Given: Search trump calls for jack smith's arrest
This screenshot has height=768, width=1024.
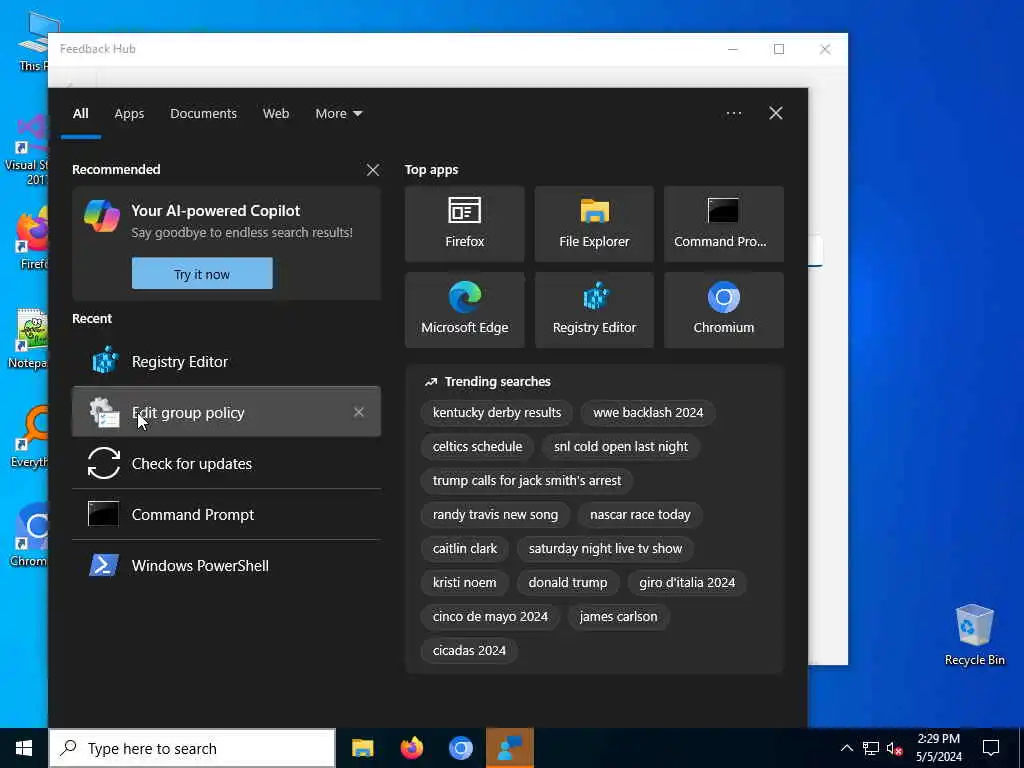Looking at the screenshot, I should pos(526,481).
